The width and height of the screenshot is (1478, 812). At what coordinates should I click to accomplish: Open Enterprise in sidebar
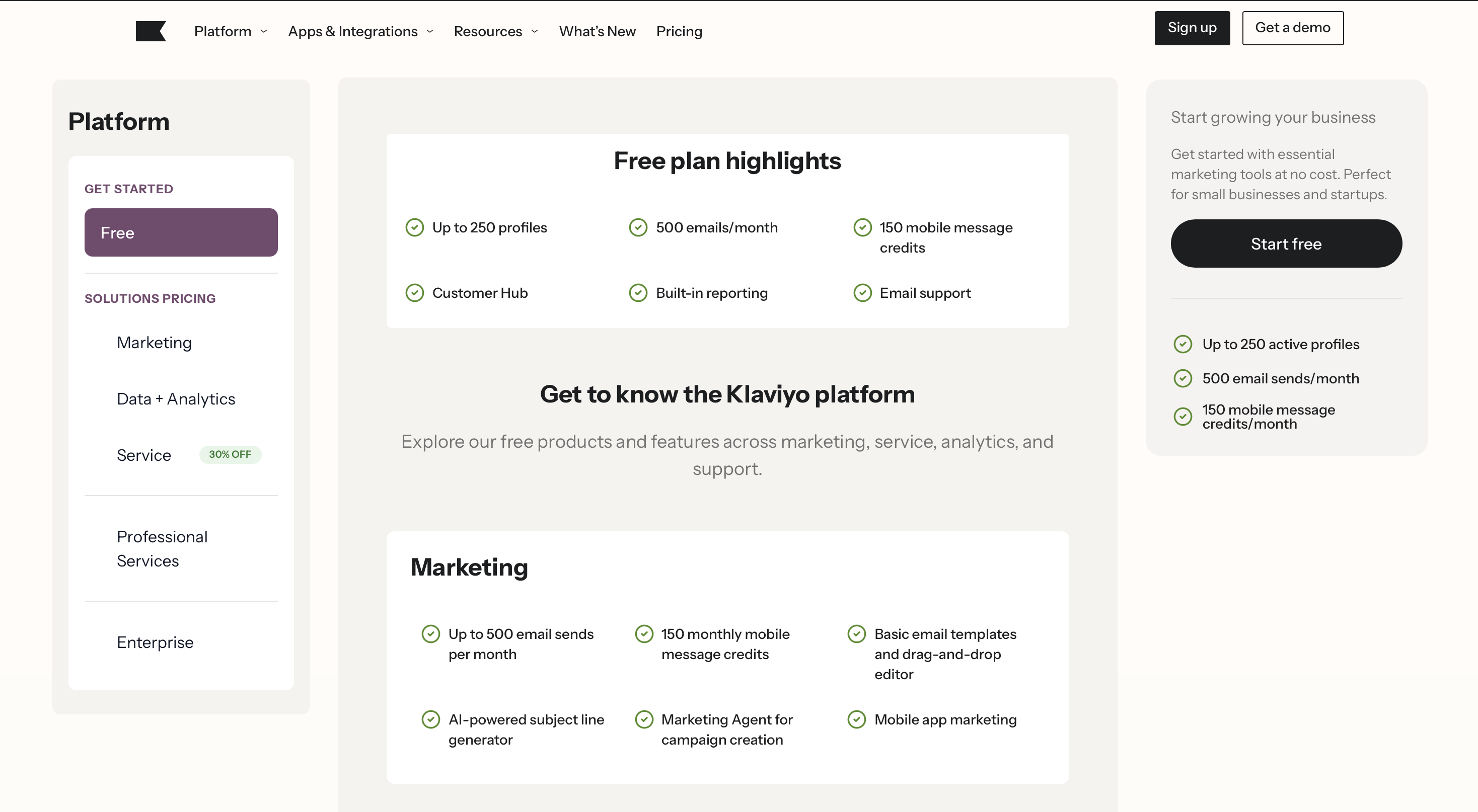[156, 642]
